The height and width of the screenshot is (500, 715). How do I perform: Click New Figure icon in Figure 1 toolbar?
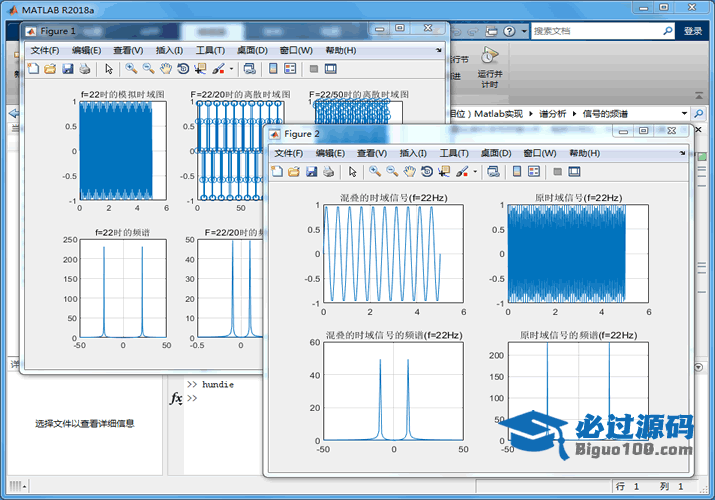[33, 69]
